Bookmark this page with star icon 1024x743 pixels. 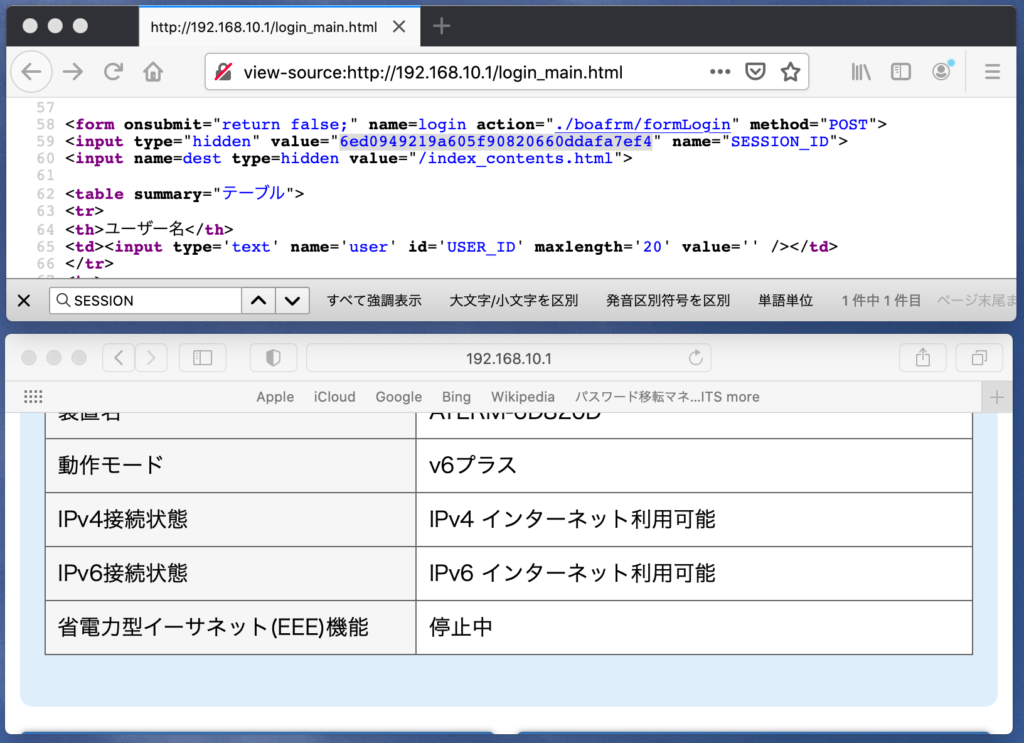click(x=790, y=72)
